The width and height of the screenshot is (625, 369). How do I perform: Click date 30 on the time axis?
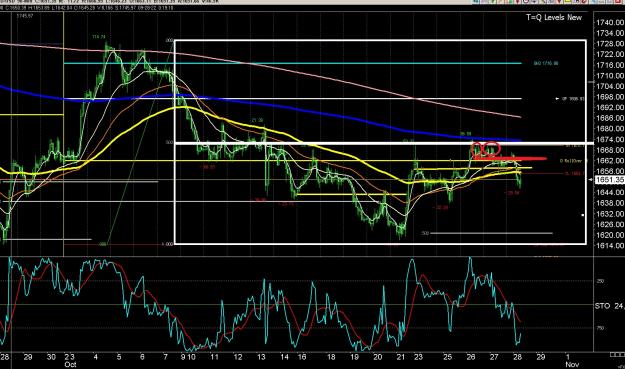tap(51, 357)
